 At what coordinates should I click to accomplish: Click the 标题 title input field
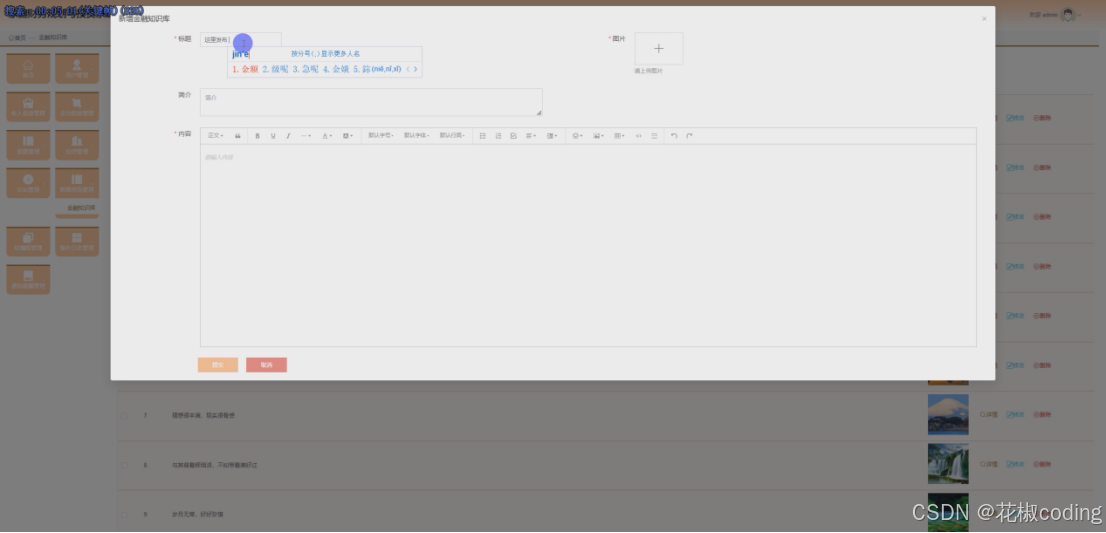(x=241, y=39)
